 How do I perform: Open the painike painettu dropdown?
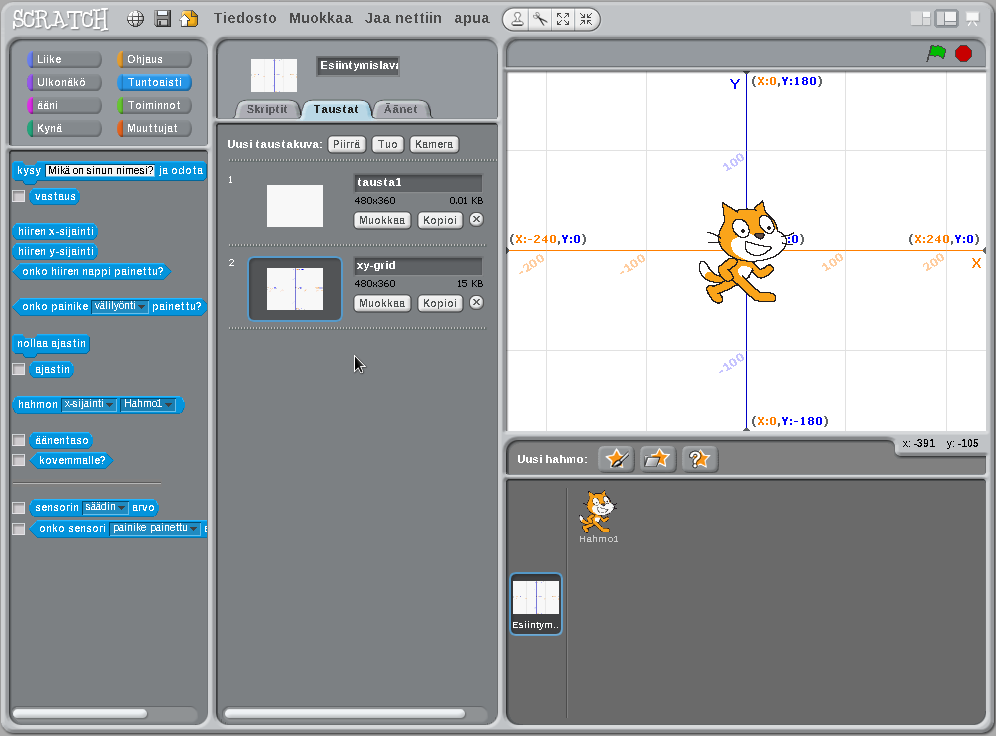point(155,528)
